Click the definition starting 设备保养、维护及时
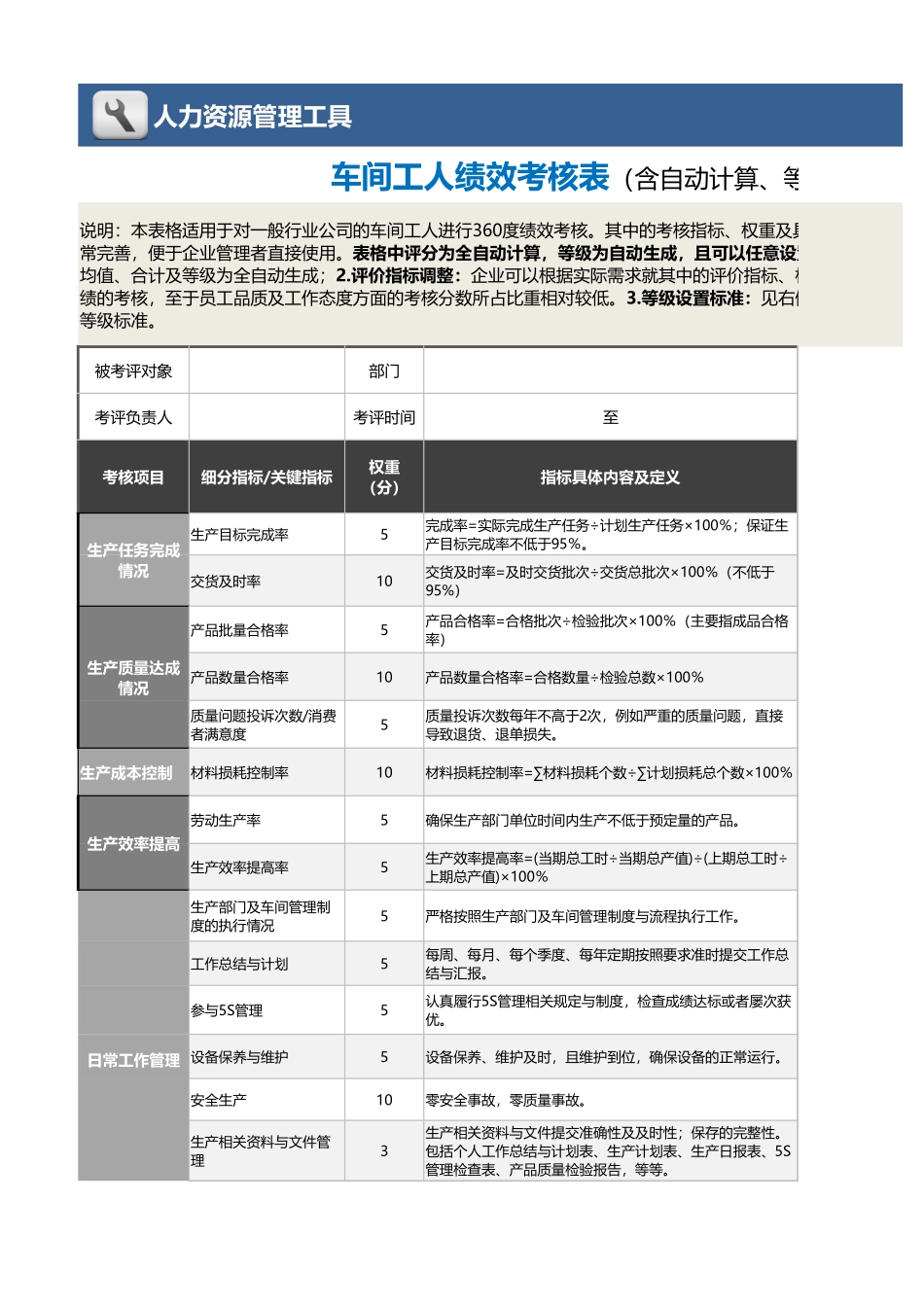 pyautogui.click(x=610, y=1056)
